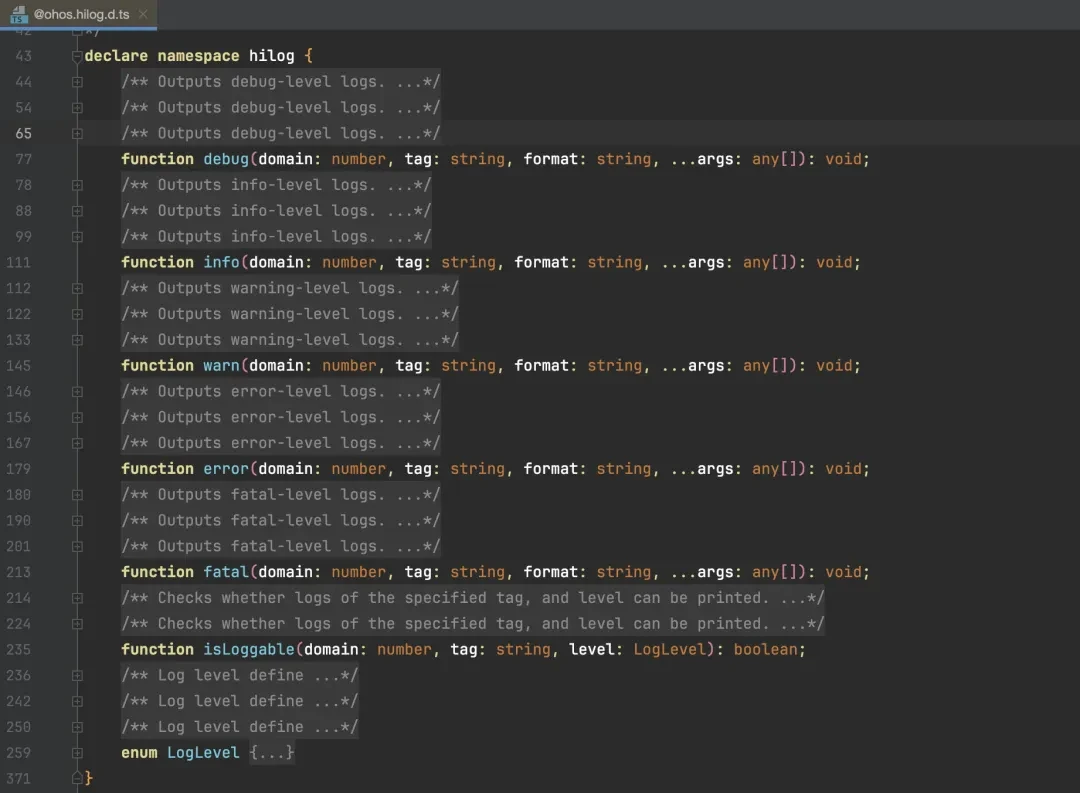1080x793 pixels.
Task: Expand the folded info comment at line 78
Action: [x=77, y=185]
